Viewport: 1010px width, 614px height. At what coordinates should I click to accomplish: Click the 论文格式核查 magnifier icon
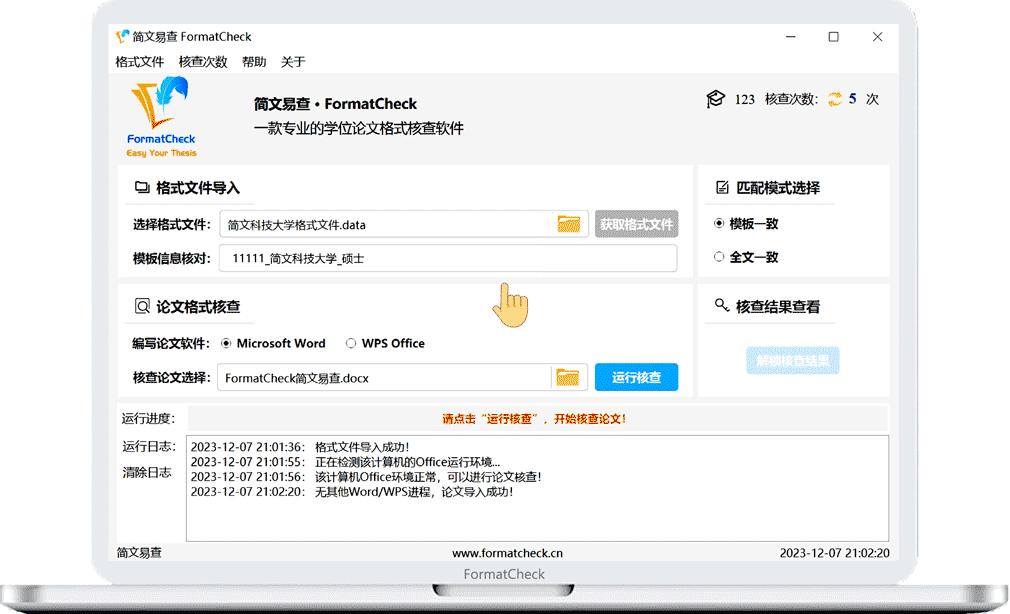pos(142,306)
